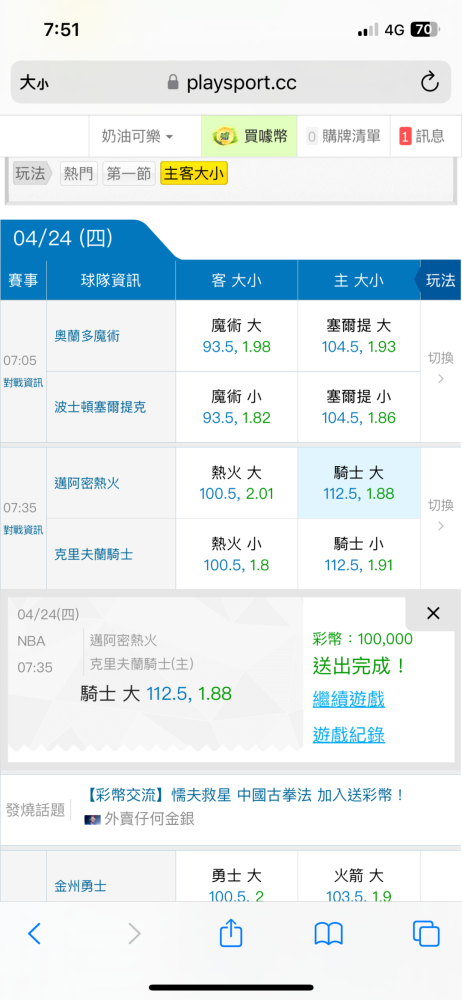Viewport: 462px width, 1000px height.
Task: Show open tabs in Safari
Action: click(426, 934)
